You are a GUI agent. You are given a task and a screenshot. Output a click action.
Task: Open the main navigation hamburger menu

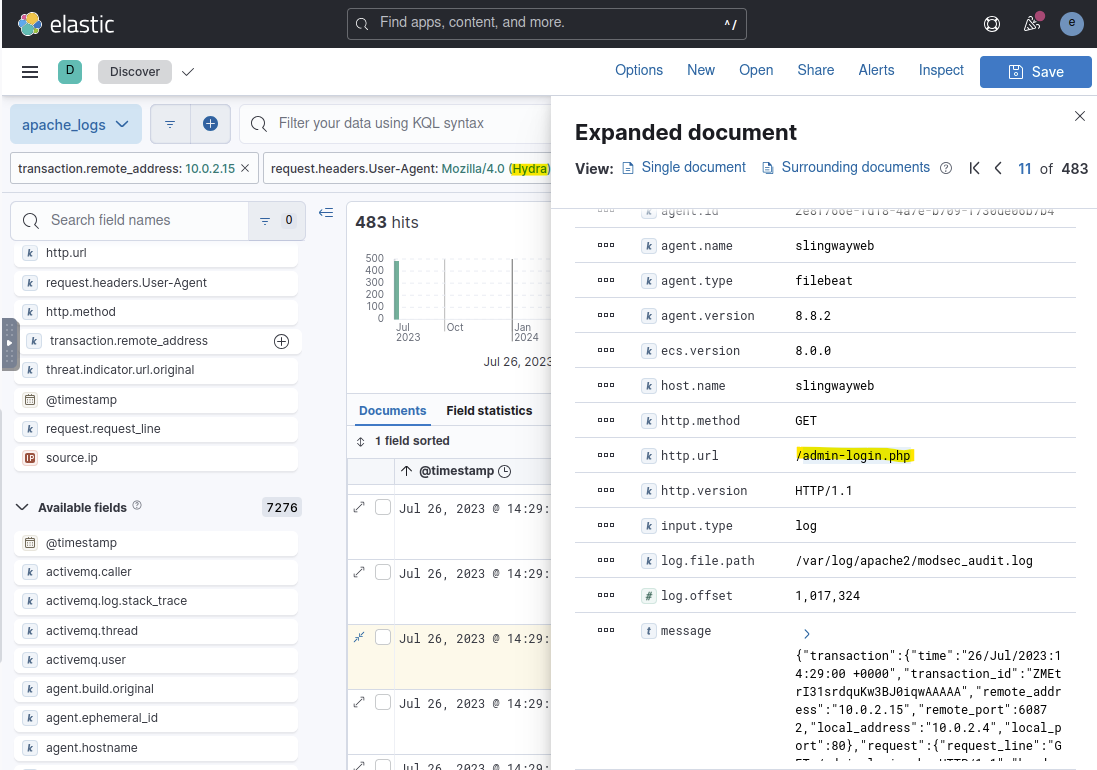pyautogui.click(x=30, y=72)
